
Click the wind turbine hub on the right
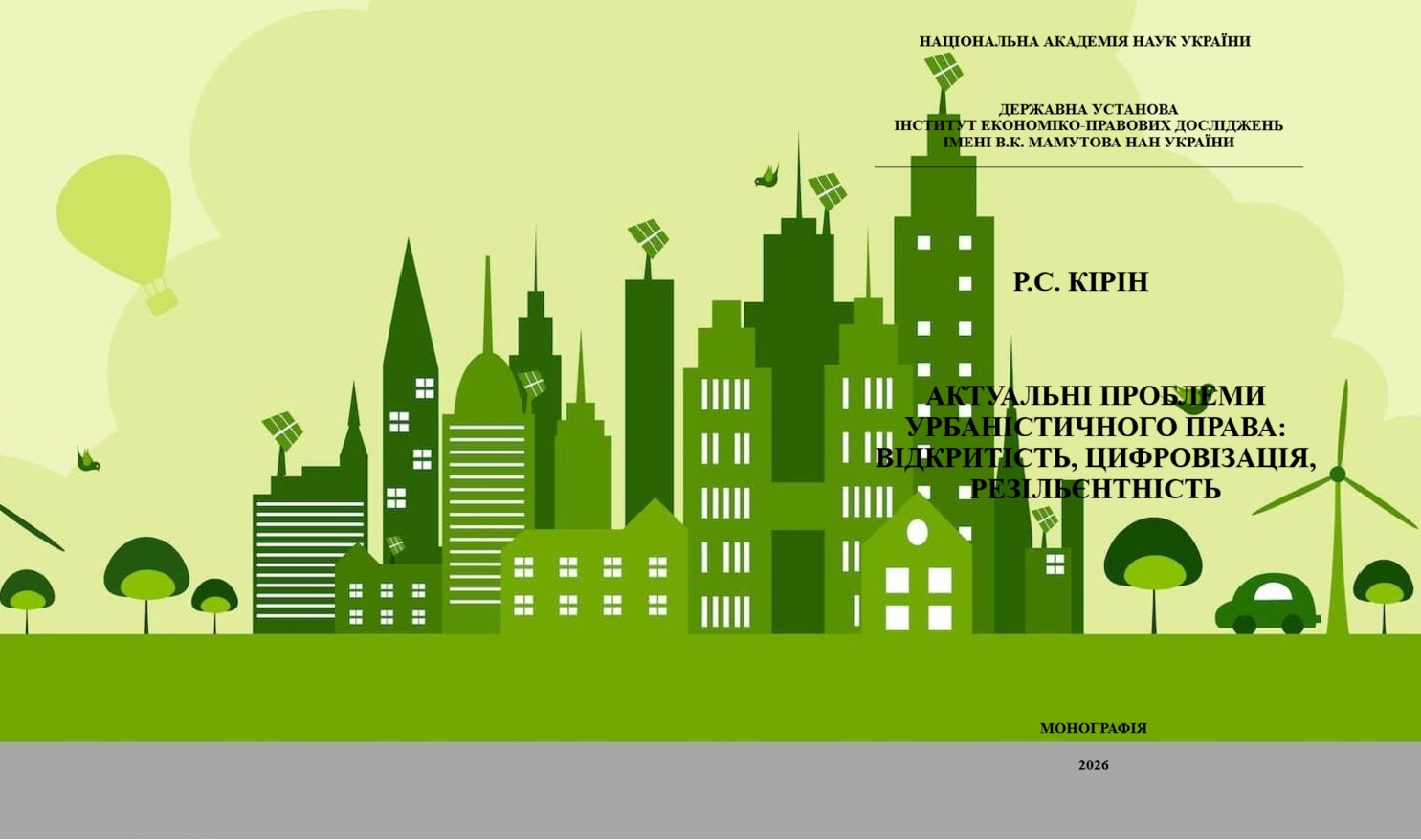(1338, 475)
